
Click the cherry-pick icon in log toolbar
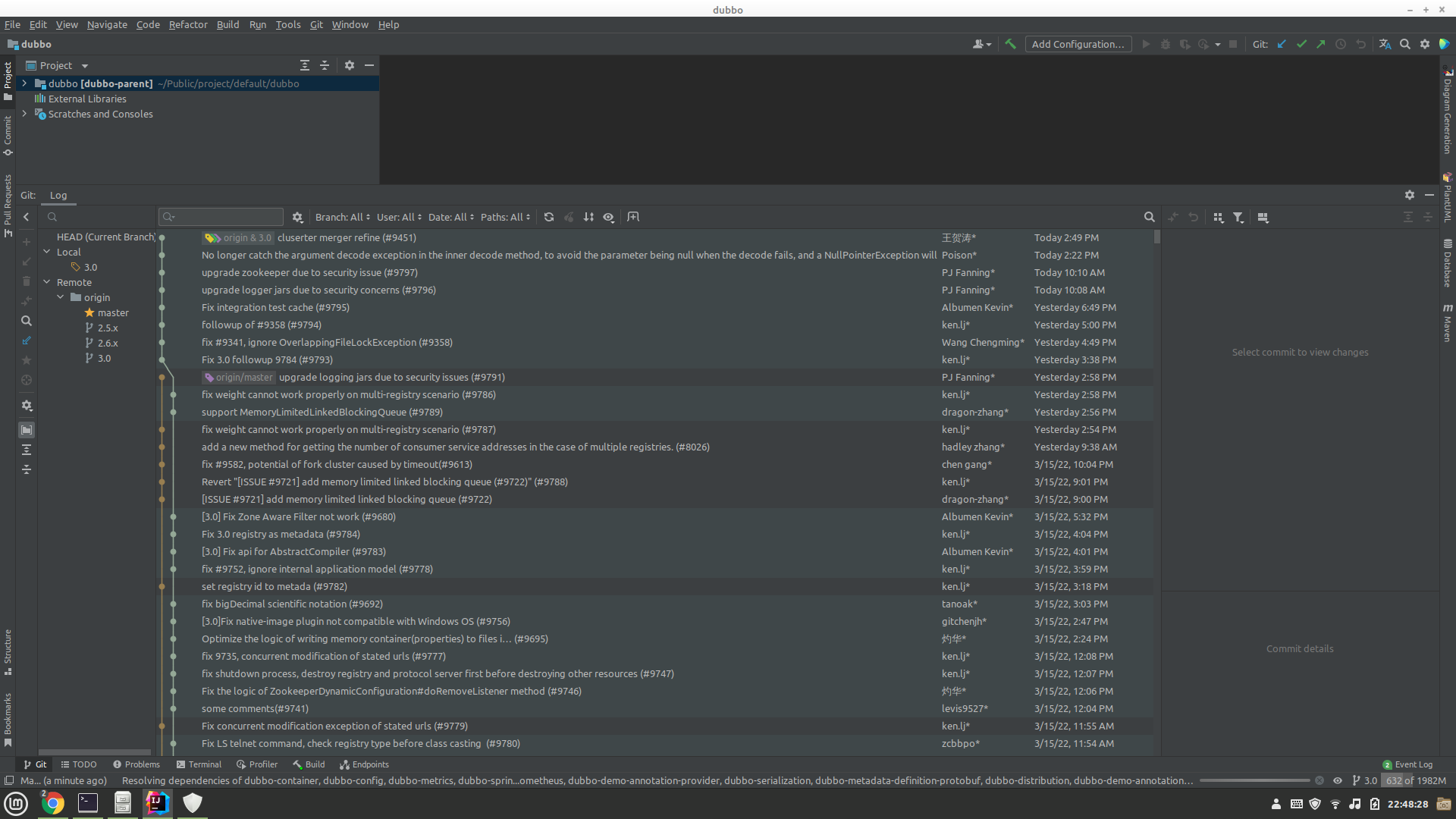[569, 217]
